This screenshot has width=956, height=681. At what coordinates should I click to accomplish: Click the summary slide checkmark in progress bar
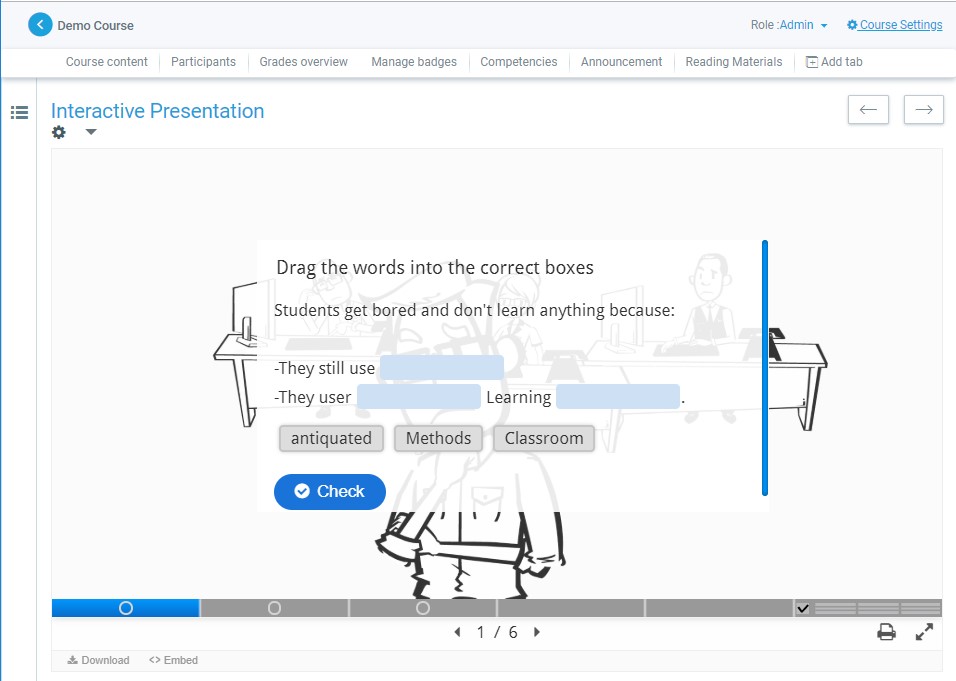pyautogui.click(x=802, y=608)
